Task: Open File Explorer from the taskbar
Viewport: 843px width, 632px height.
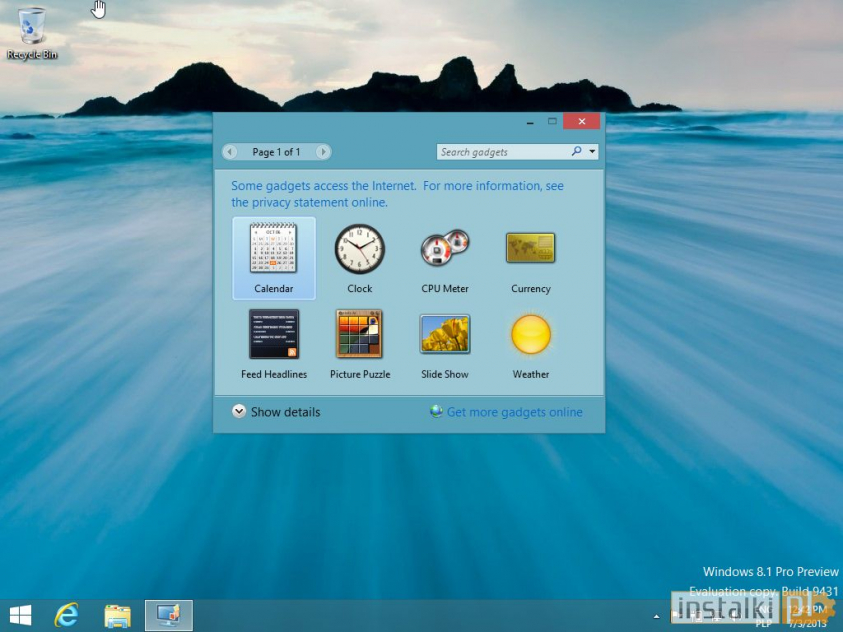Action: [117, 615]
